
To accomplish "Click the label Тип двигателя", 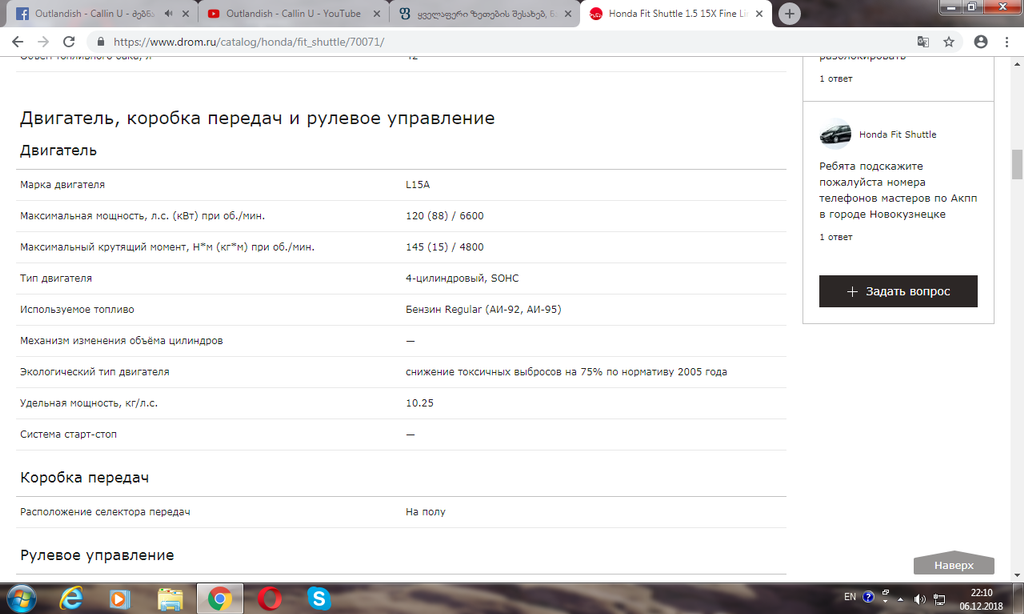I will point(56,278).
